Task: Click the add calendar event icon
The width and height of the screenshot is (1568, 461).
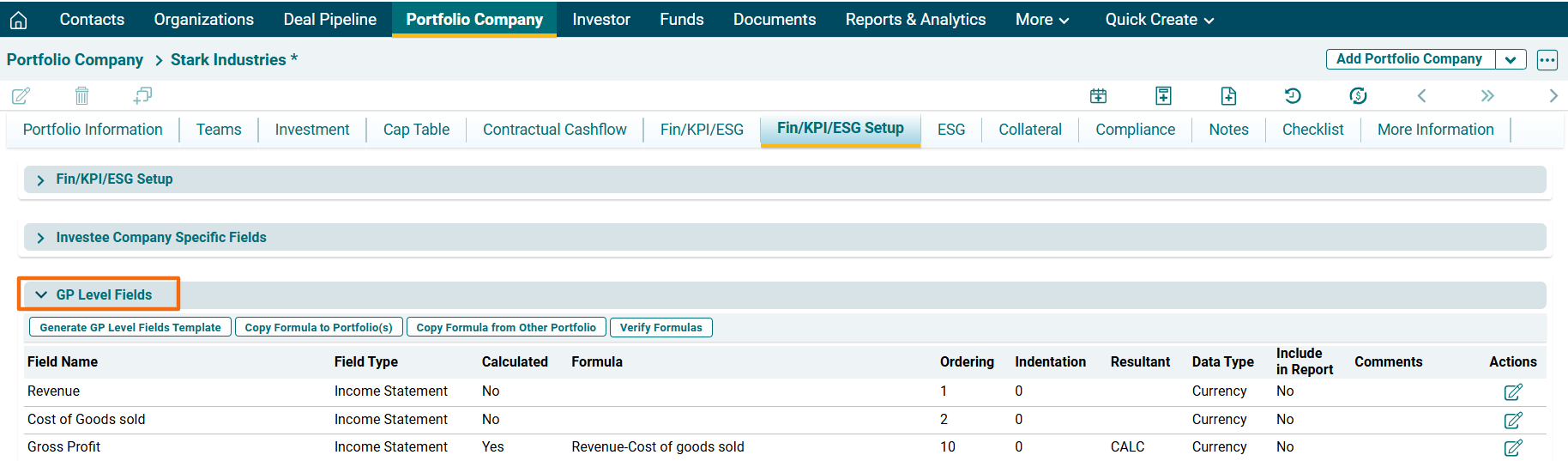Action: pos(1098,95)
